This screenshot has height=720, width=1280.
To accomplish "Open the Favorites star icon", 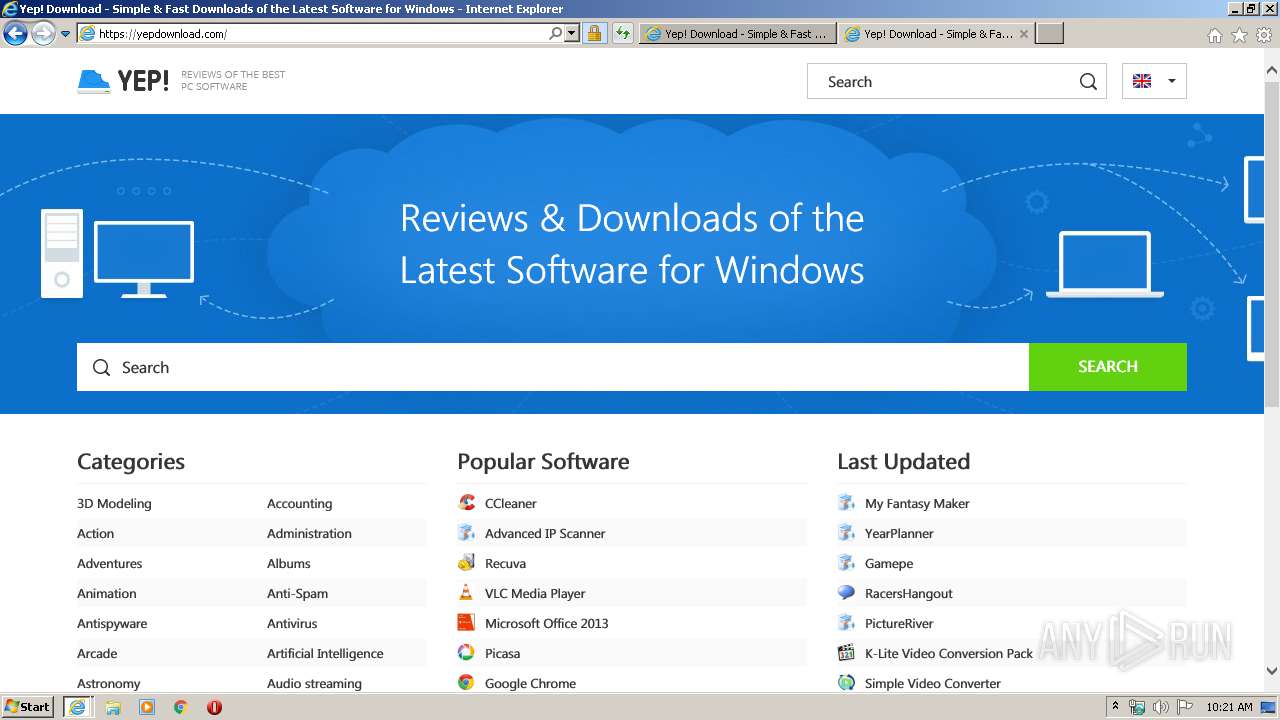I will click(1239, 35).
